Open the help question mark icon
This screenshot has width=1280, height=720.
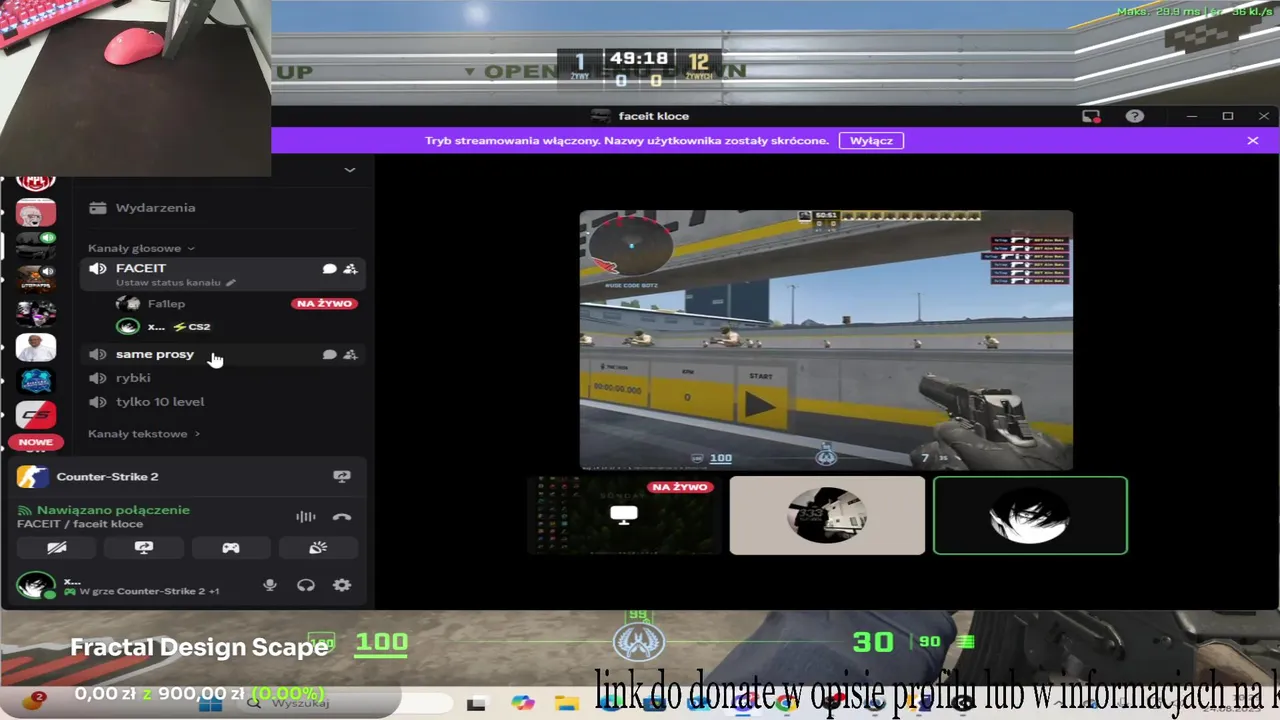tap(1134, 116)
